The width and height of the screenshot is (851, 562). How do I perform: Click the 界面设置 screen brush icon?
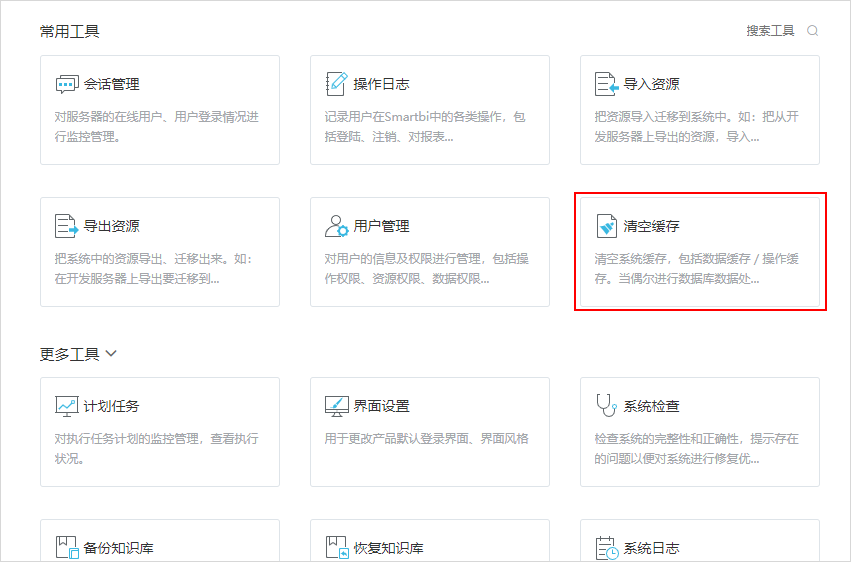(x=336, y=406)
